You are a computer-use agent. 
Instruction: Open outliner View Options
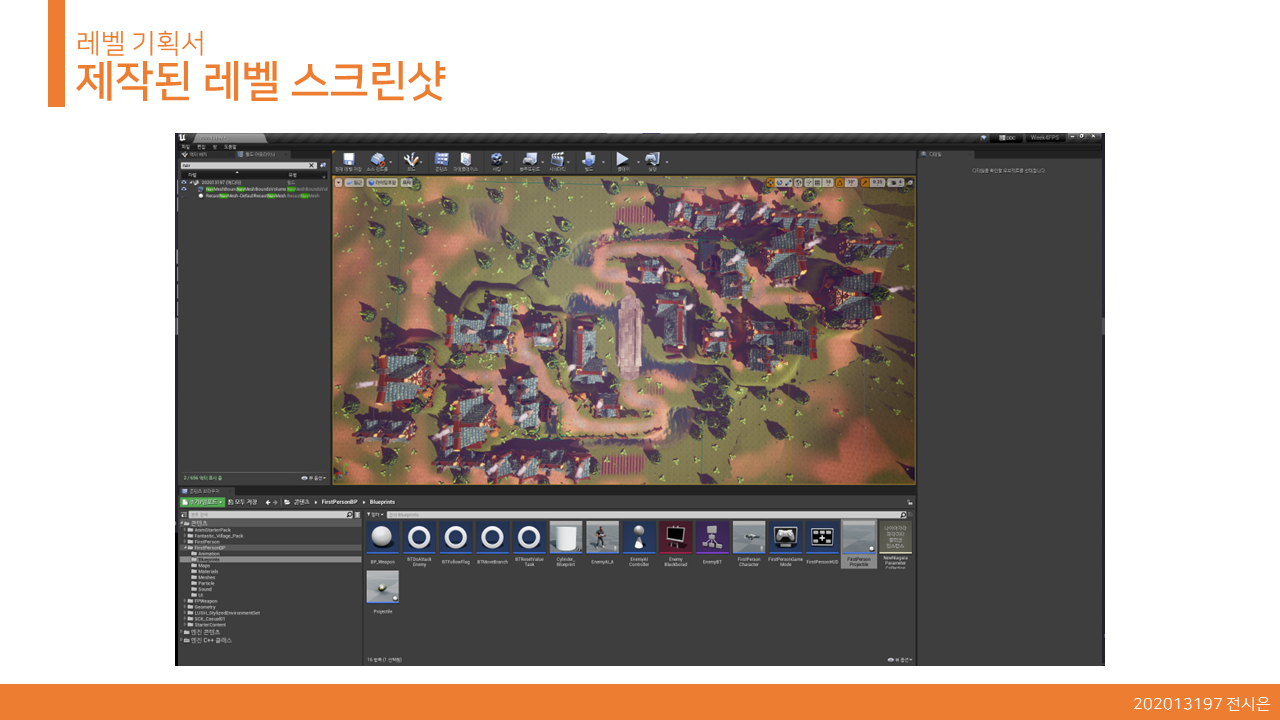tap(313, 478)
